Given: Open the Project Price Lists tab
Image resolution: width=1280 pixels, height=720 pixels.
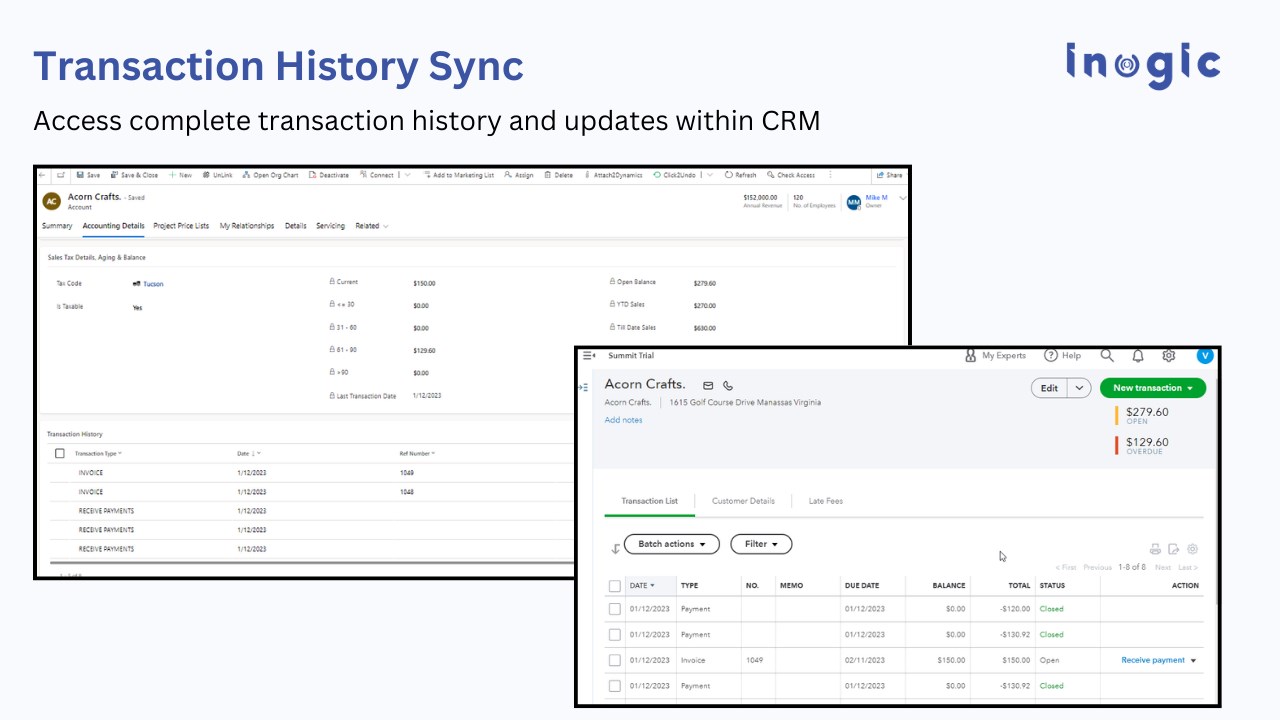Looking at the screenshot, I should click(x=181, y=226).
